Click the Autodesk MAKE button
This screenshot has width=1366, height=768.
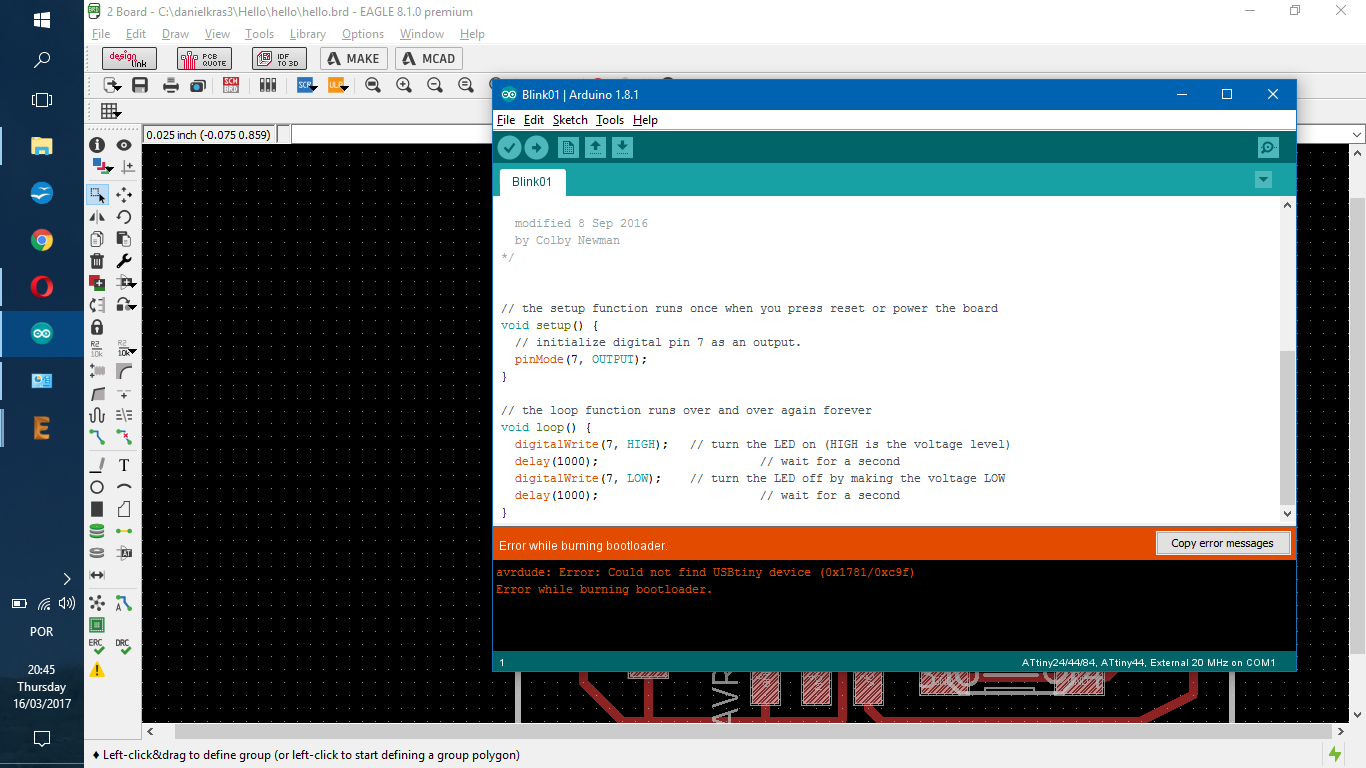pyautogui.click(x=354, y=58)
